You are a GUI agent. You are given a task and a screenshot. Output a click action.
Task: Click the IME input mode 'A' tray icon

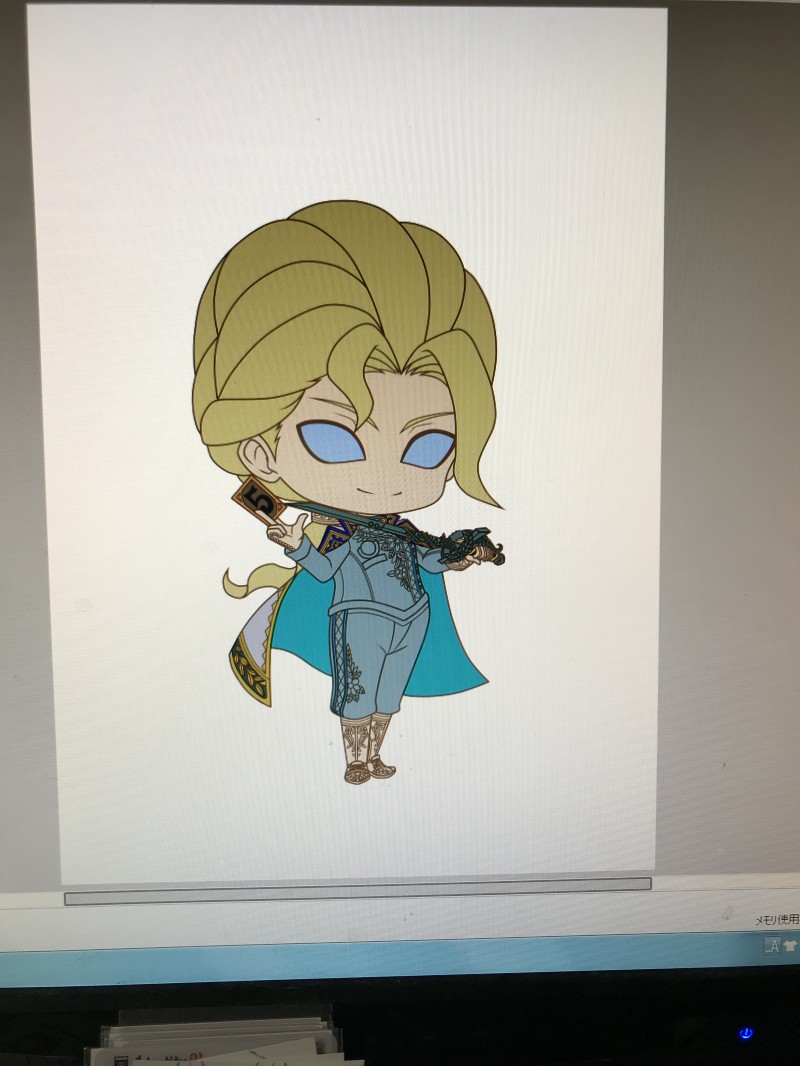772,946
